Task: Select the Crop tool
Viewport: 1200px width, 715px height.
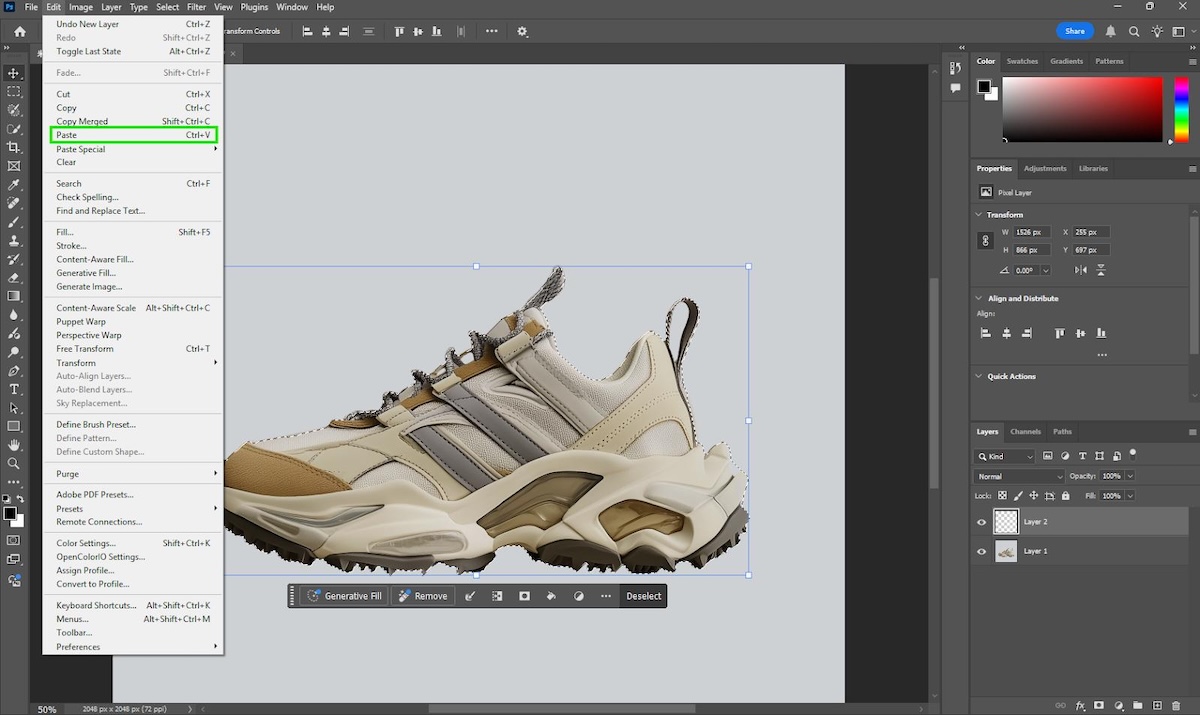Action: coord(14,147)
